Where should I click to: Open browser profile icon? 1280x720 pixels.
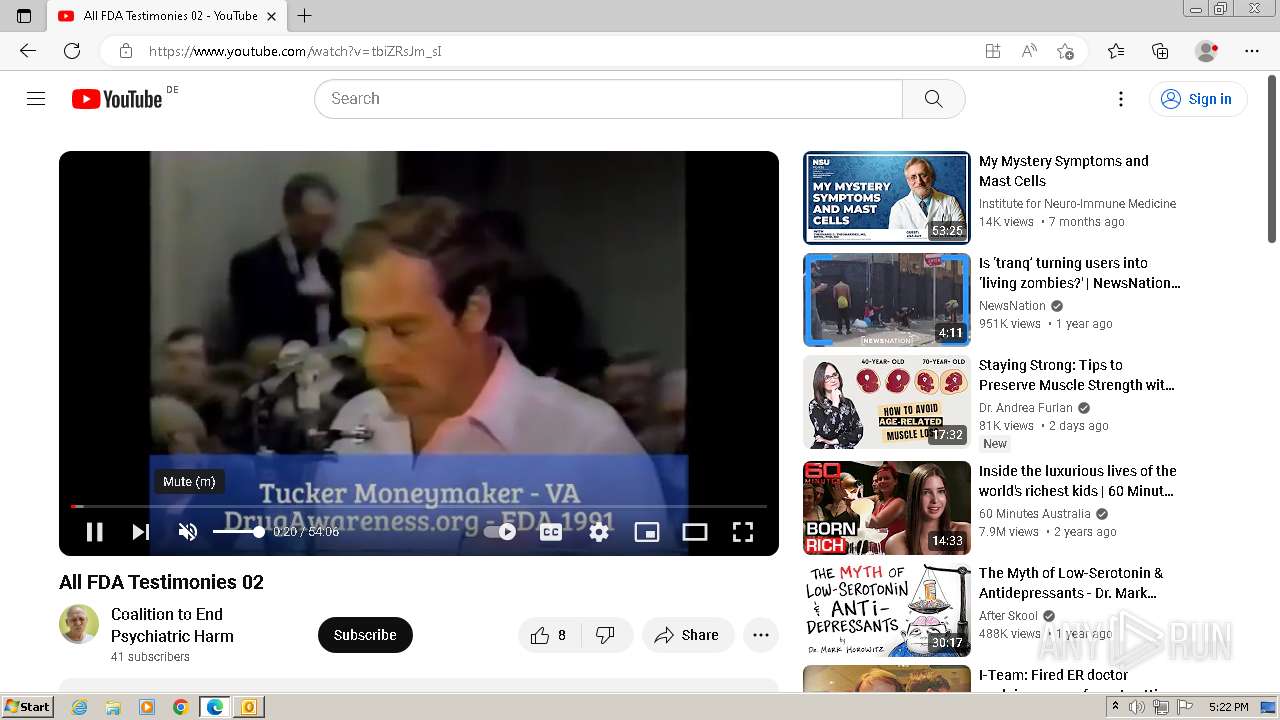[1207, 51]
